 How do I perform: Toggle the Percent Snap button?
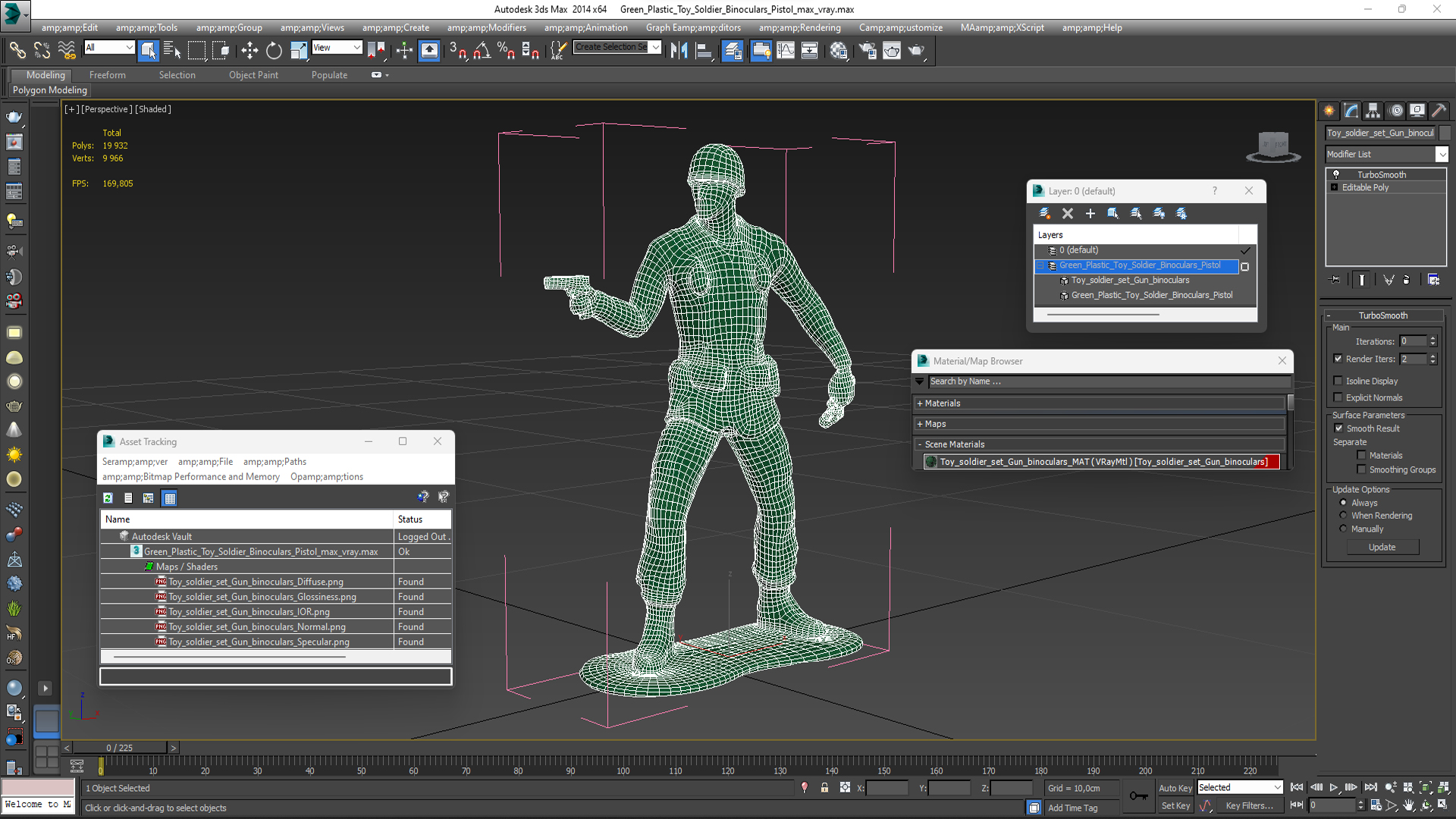pyautogui.click(x=506, y=50)
